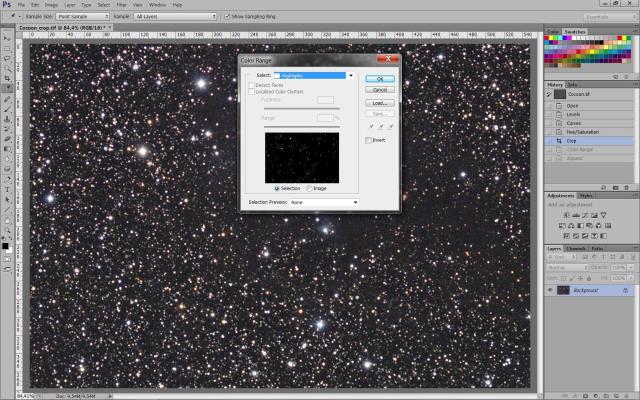This screenshot has width=640, height=400.
Task: Hide the Background layer via eye icon
Action: coord(550,290)
